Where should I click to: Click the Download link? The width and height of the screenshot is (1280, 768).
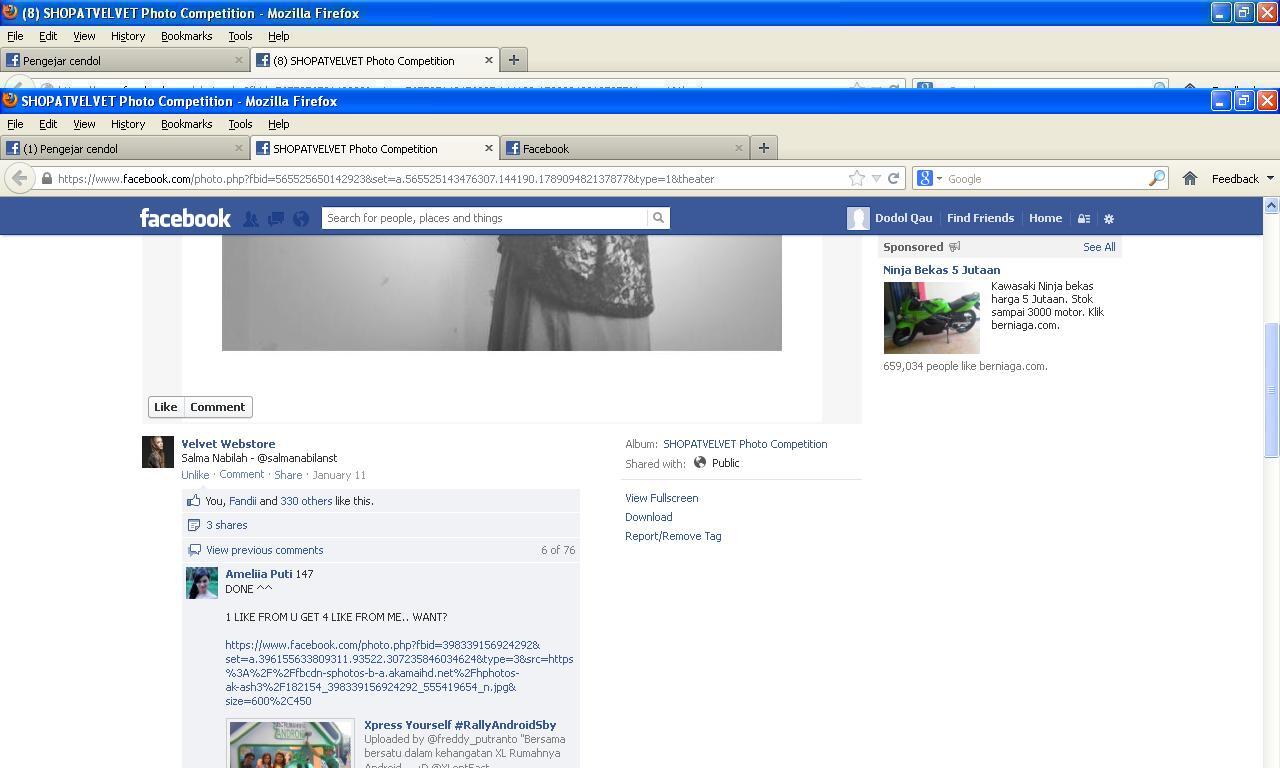tap(648, 517)
